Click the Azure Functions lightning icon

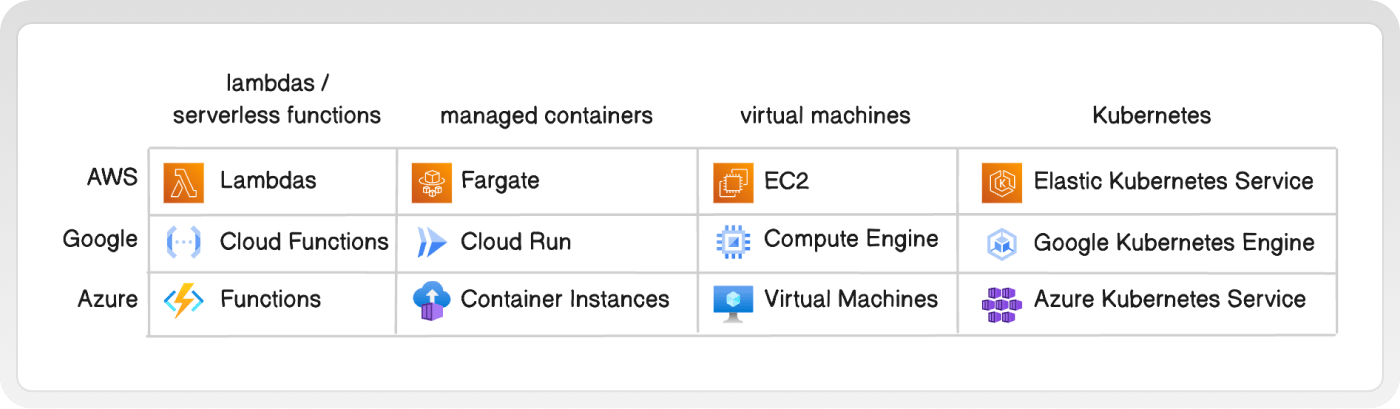tap(184, 300)
